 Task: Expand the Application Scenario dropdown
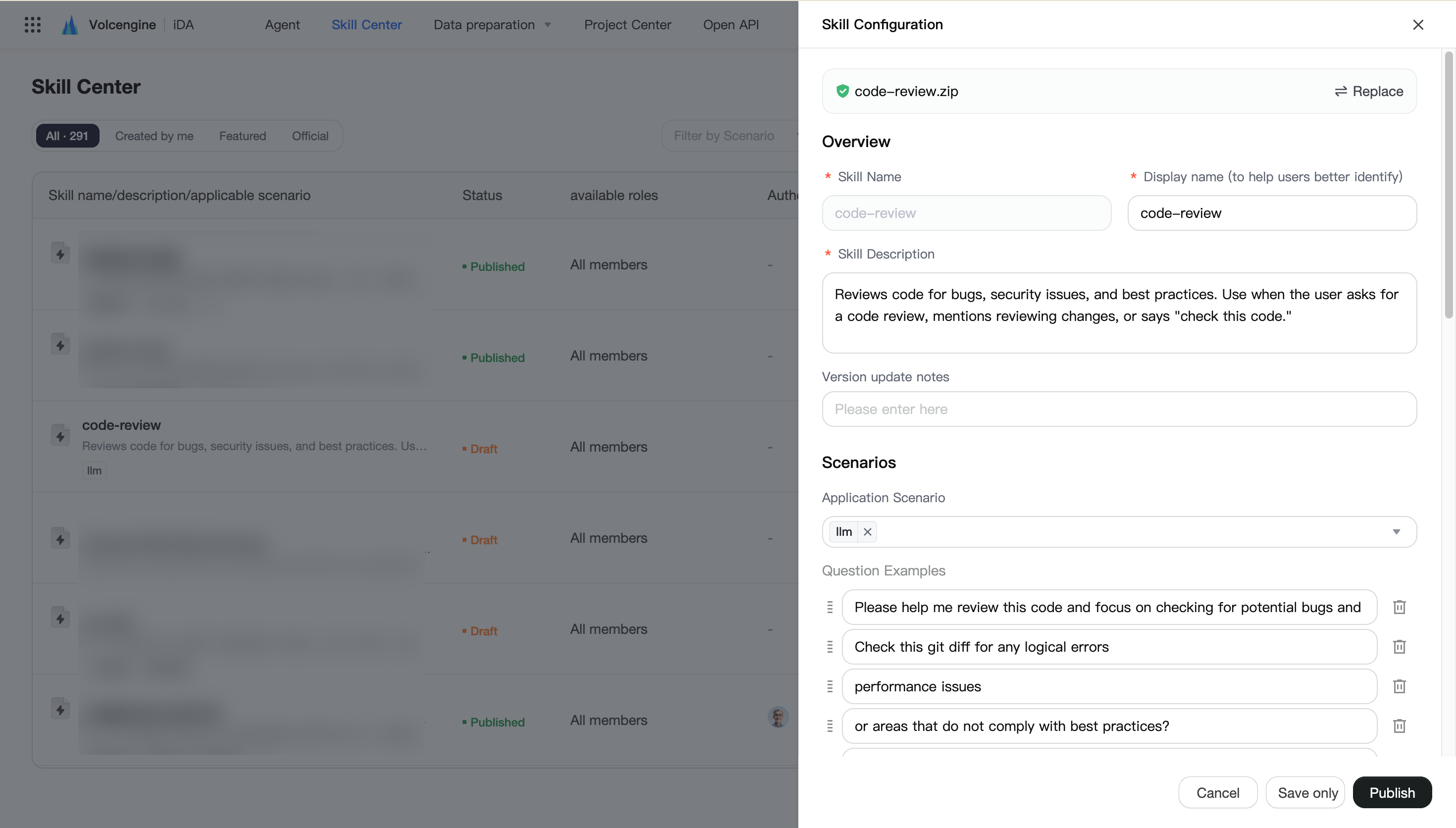(x=1396, y=532)
